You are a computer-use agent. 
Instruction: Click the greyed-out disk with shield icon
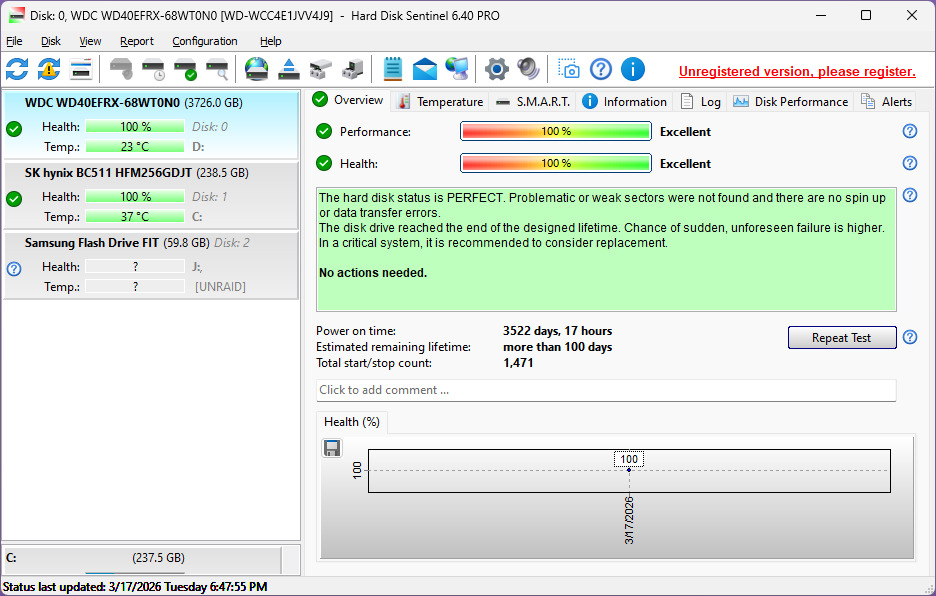pyautogui.click(x=121, y=69)
